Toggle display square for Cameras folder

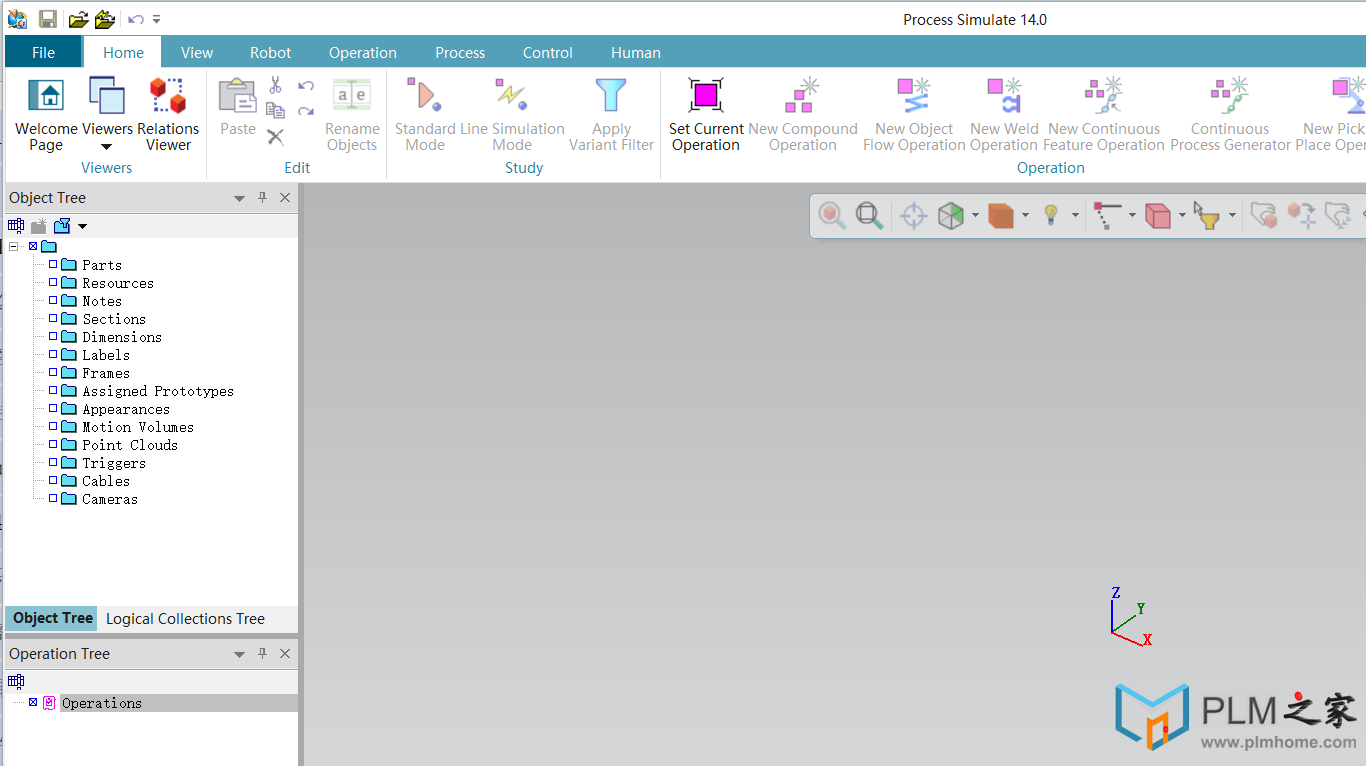[53, 499]
